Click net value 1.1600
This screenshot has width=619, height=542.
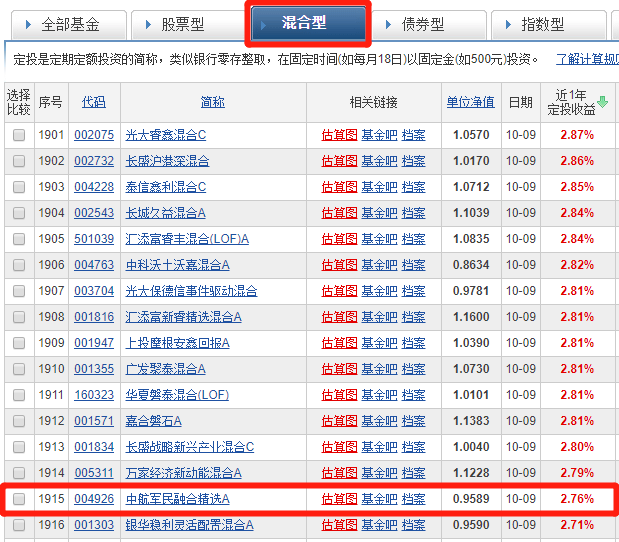coord(471,317)
